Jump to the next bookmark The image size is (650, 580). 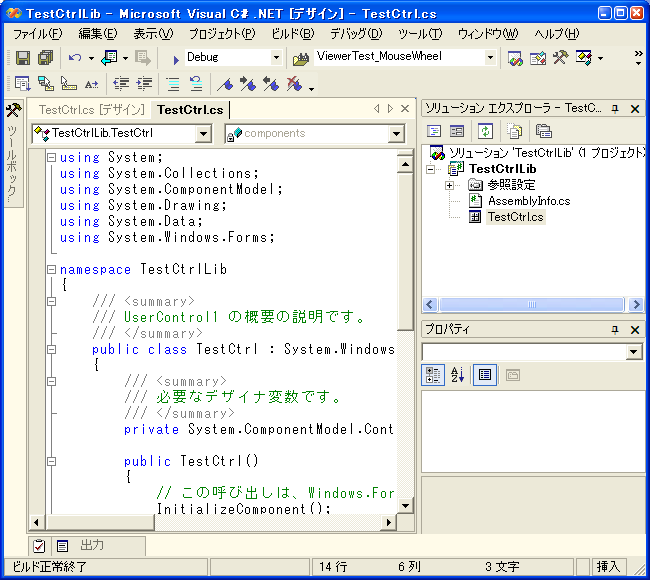pos(247,84)
